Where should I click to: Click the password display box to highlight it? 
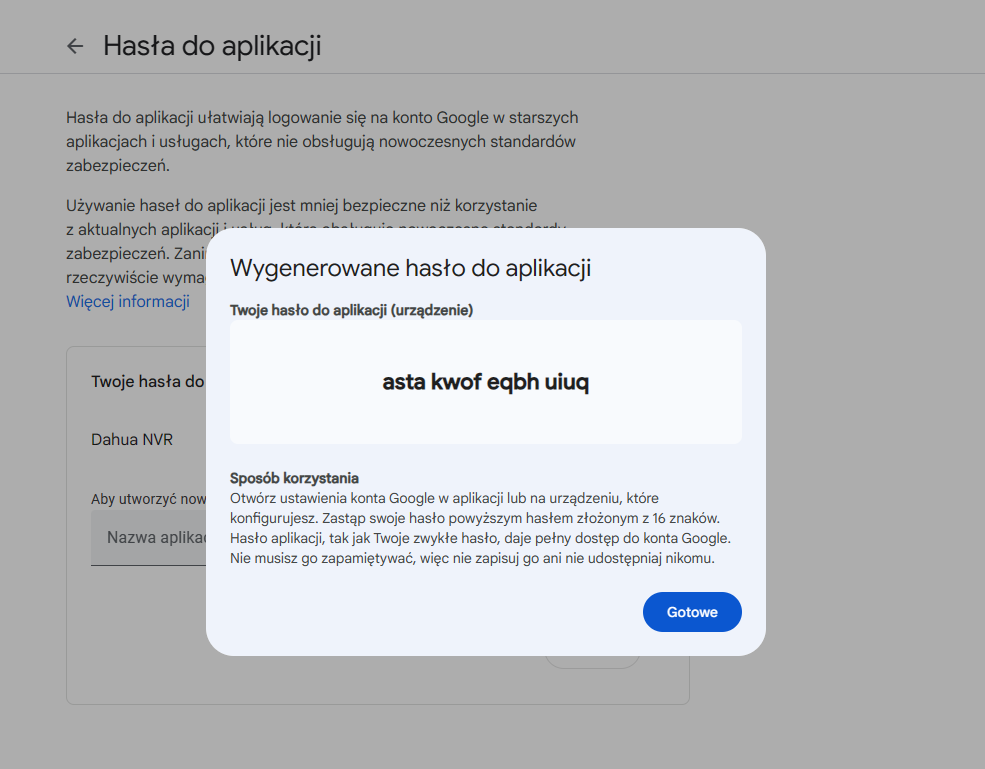486,381
